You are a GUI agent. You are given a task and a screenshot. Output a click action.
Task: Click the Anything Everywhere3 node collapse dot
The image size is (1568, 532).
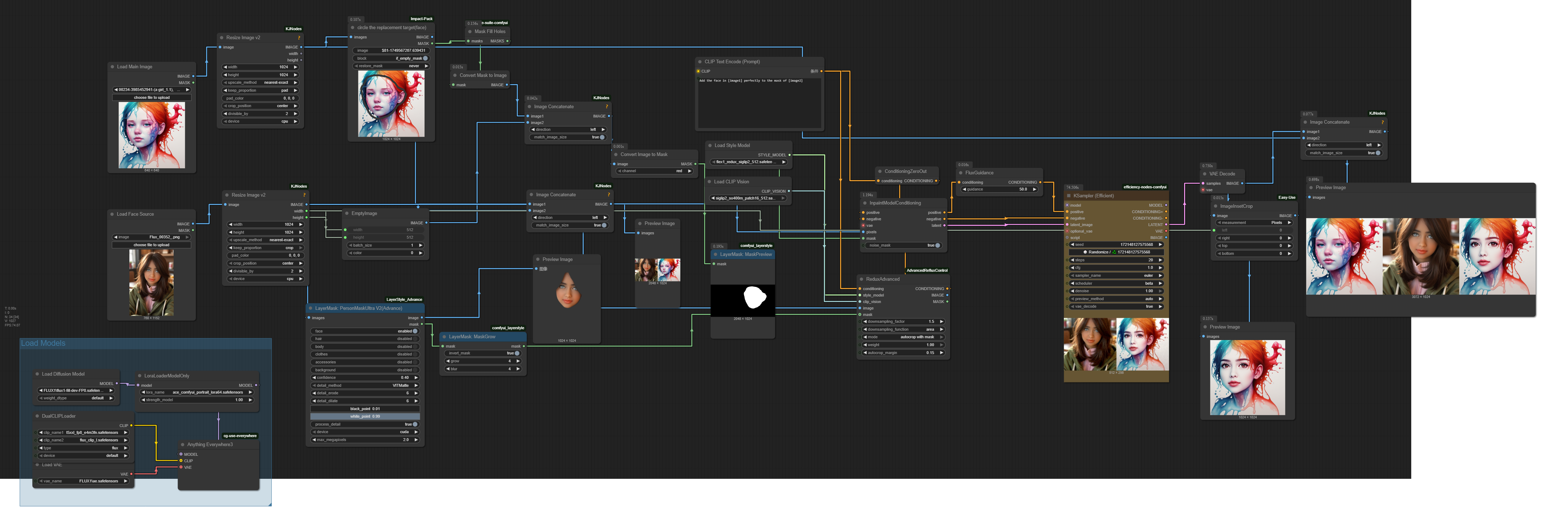coord(183,445)
